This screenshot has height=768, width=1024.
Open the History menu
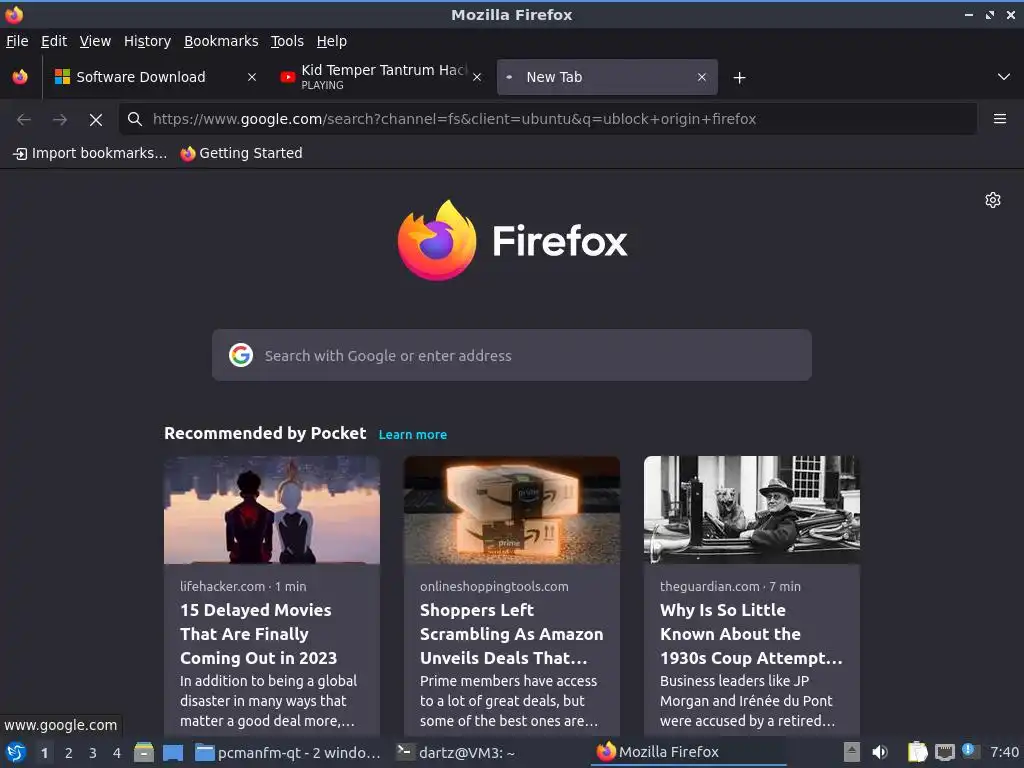[147, 41]
